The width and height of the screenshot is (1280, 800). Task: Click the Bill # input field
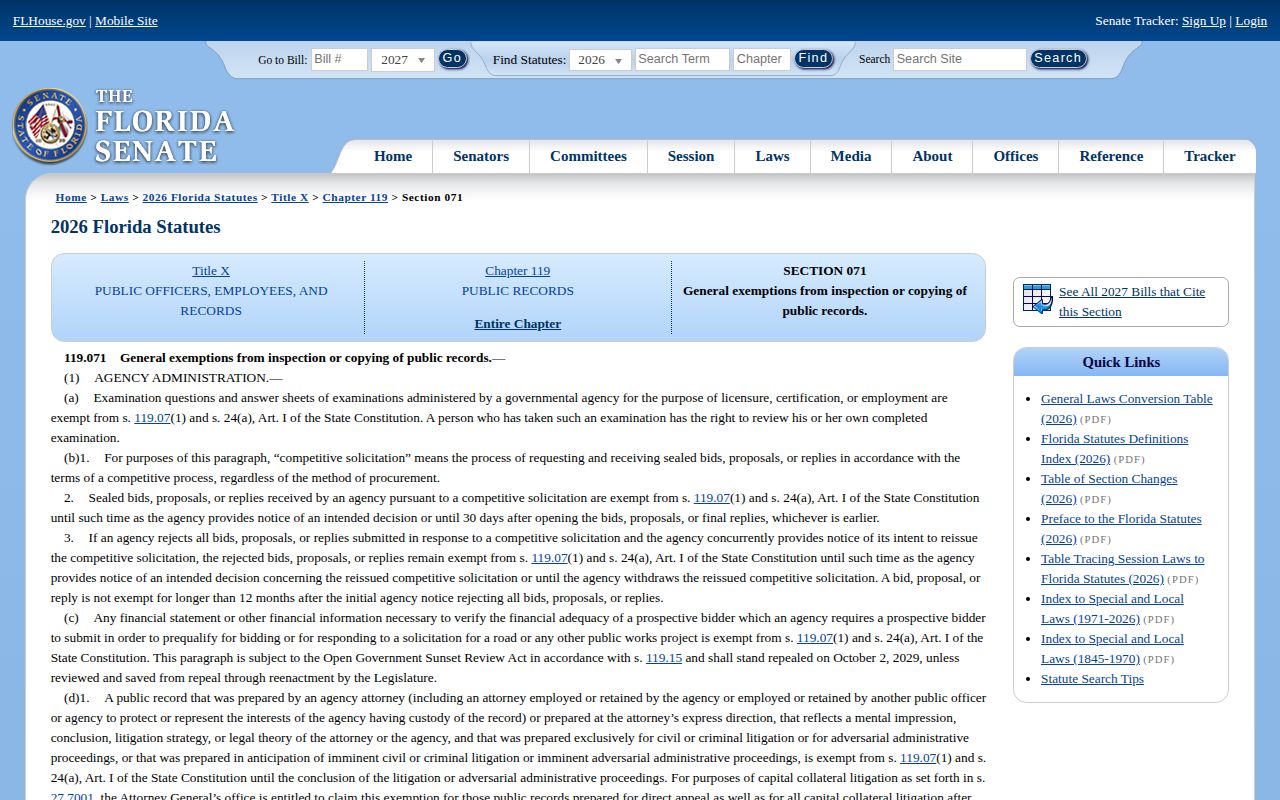(x=339, y=59)
